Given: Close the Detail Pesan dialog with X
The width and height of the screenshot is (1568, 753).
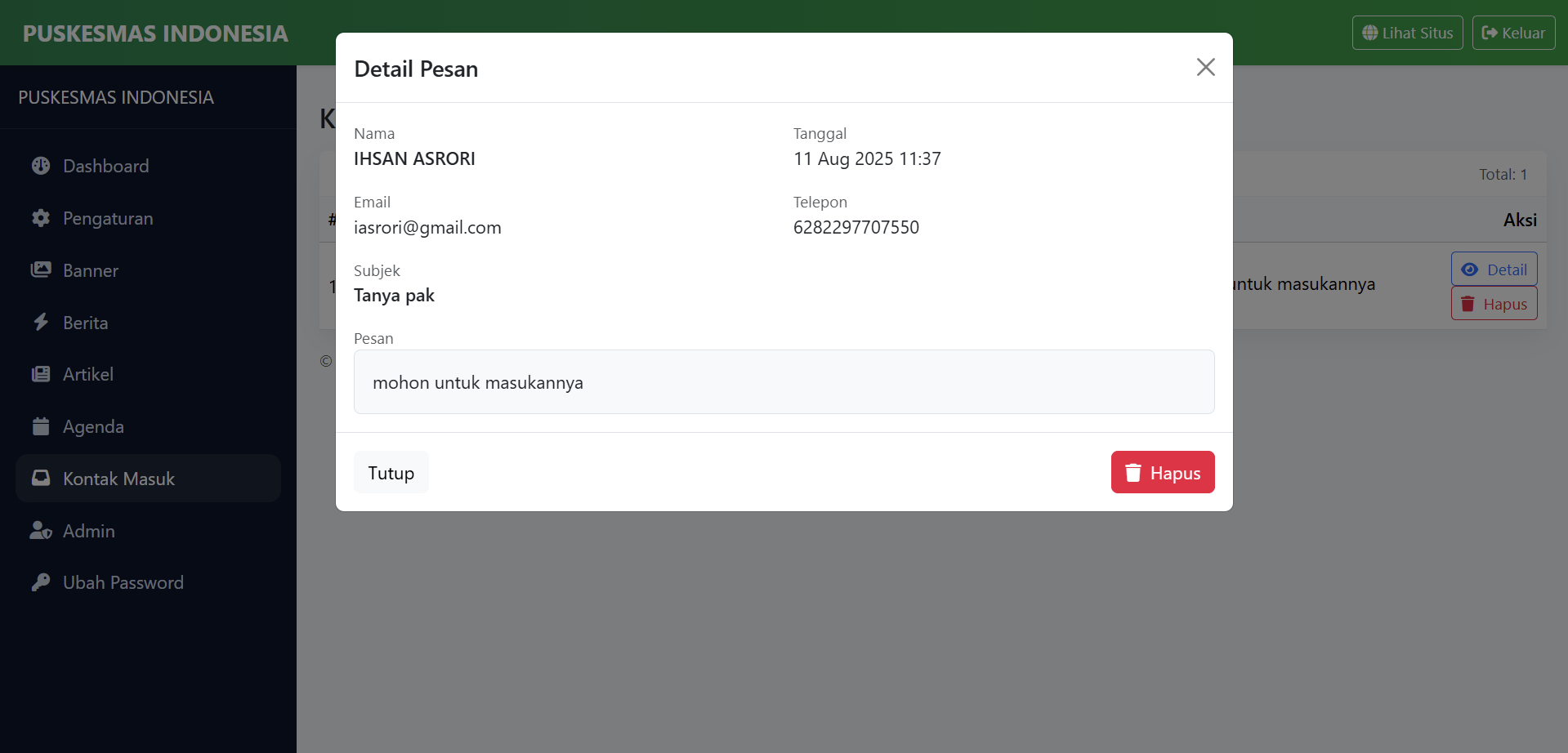Looking at the screenshot, I should coord(1205,67).
